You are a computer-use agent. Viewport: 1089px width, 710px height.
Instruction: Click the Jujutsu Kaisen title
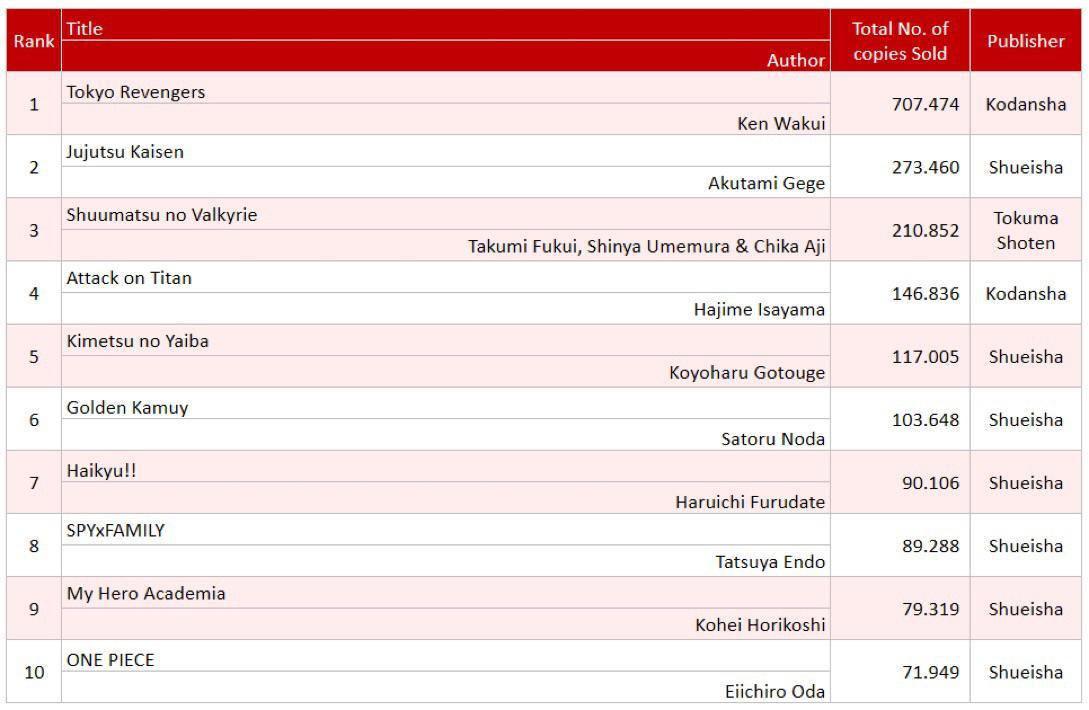125,152
